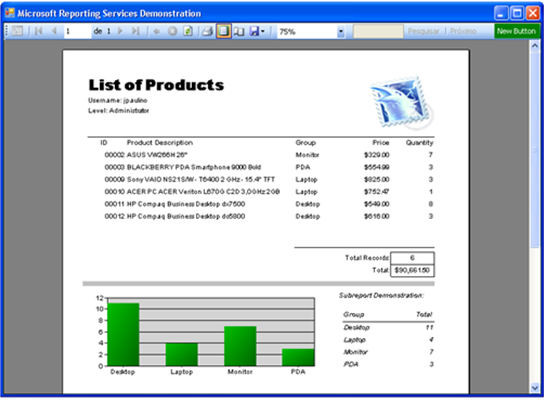The height and width of the screenshot is (400, 544).
Task: Close the Reporting Services window
Action: [533, 13]
